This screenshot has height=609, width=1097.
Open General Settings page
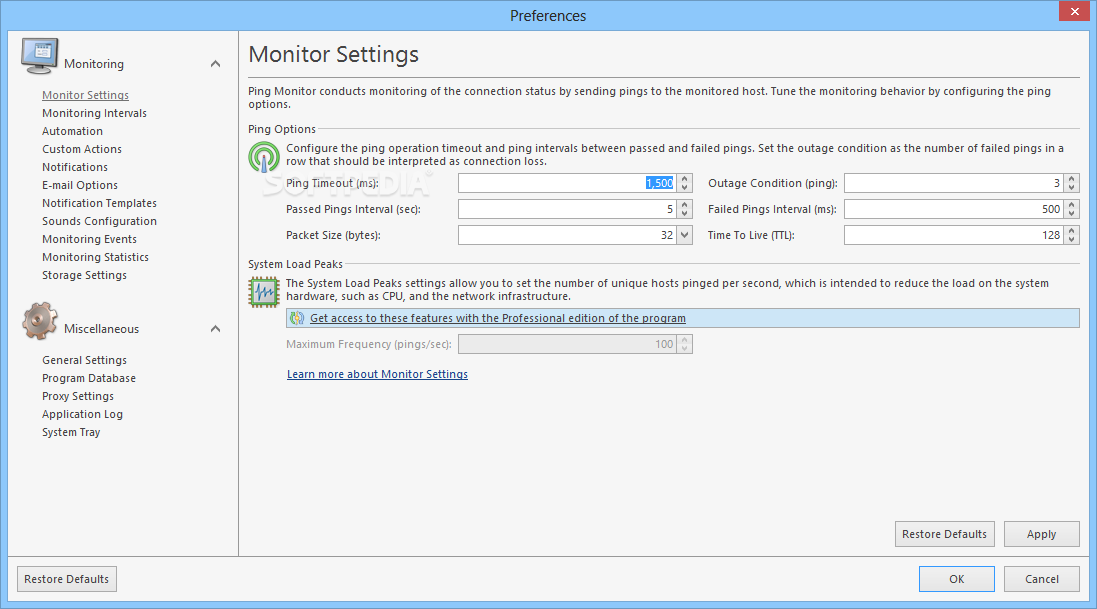tap(85, 360)
